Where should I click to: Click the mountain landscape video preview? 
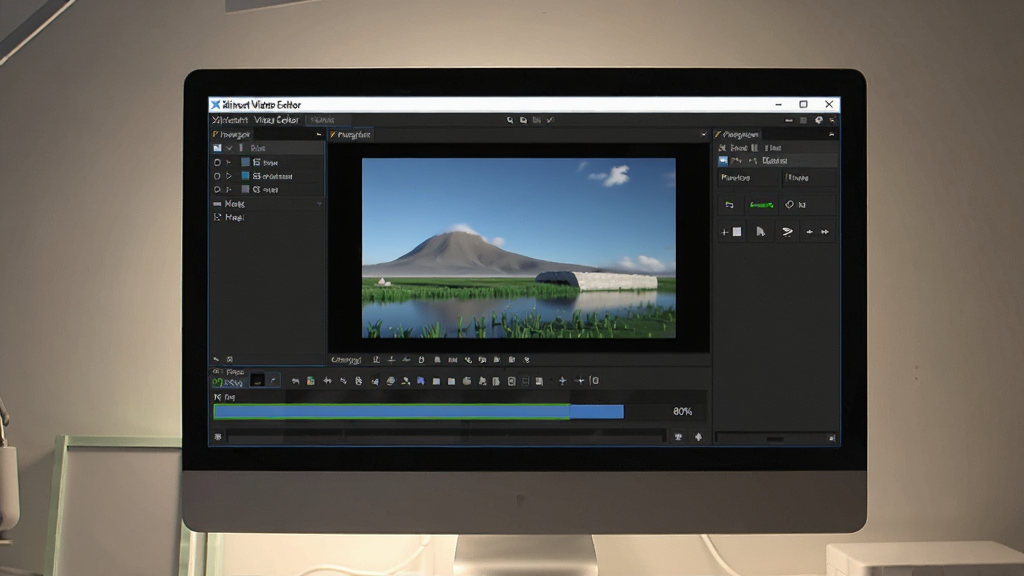519,248
